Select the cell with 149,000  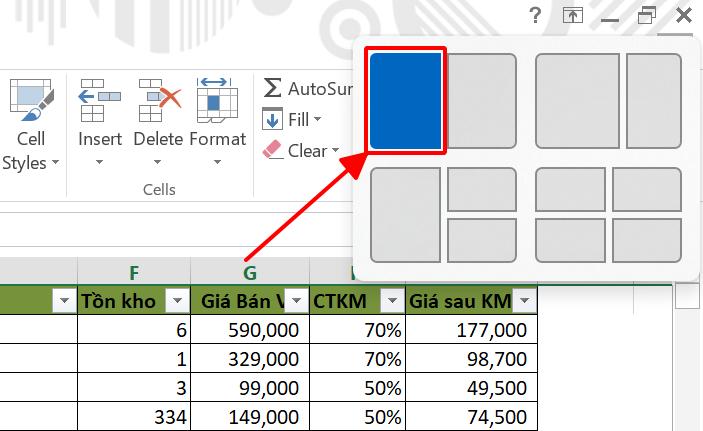tap(250, 417)
